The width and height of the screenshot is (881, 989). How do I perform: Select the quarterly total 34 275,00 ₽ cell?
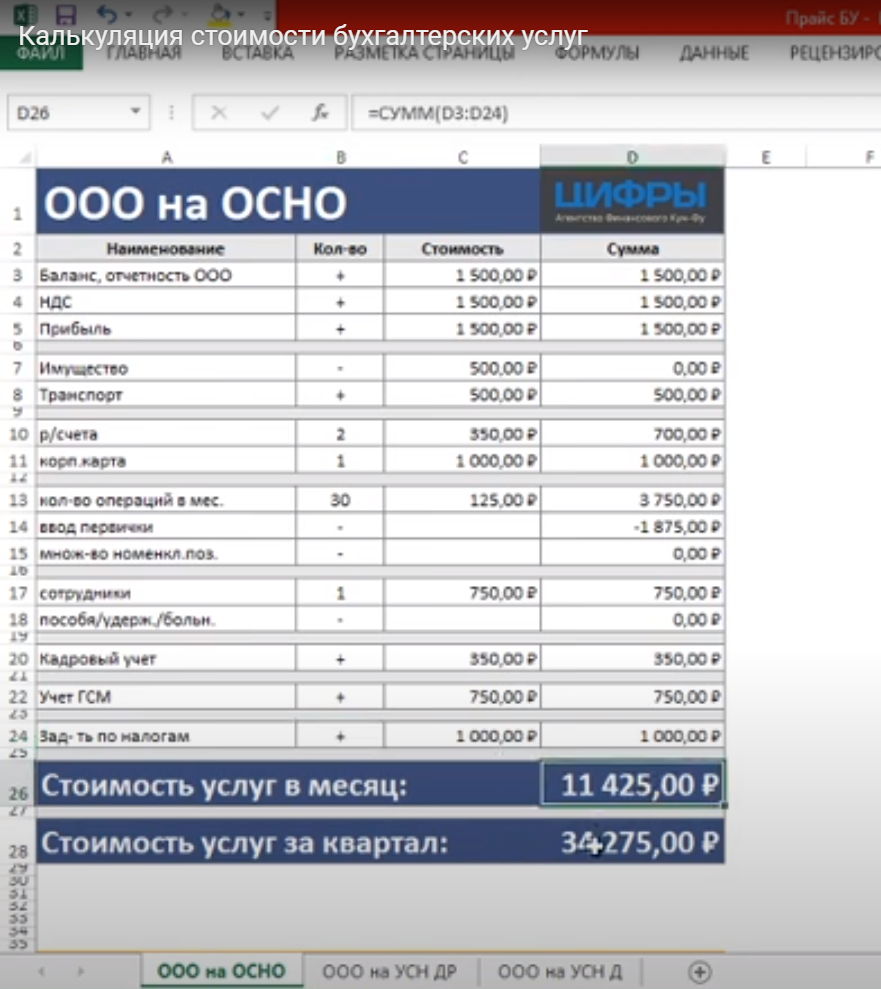[633, 842]
